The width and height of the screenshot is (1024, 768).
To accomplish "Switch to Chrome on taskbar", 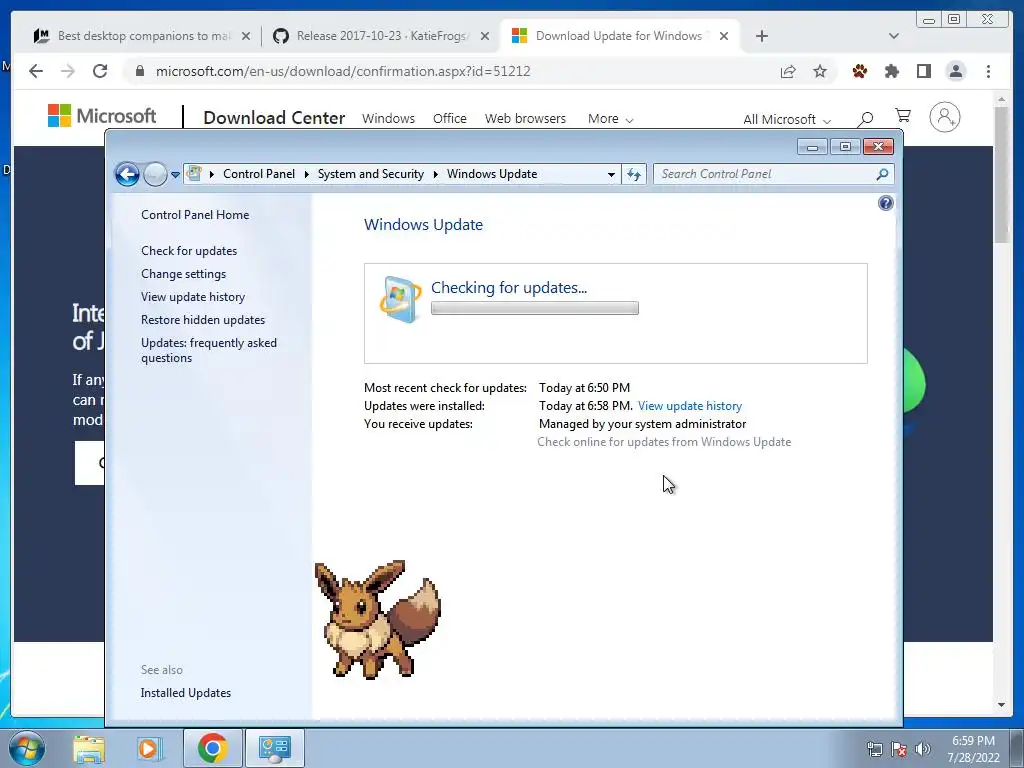I will 212,748.
